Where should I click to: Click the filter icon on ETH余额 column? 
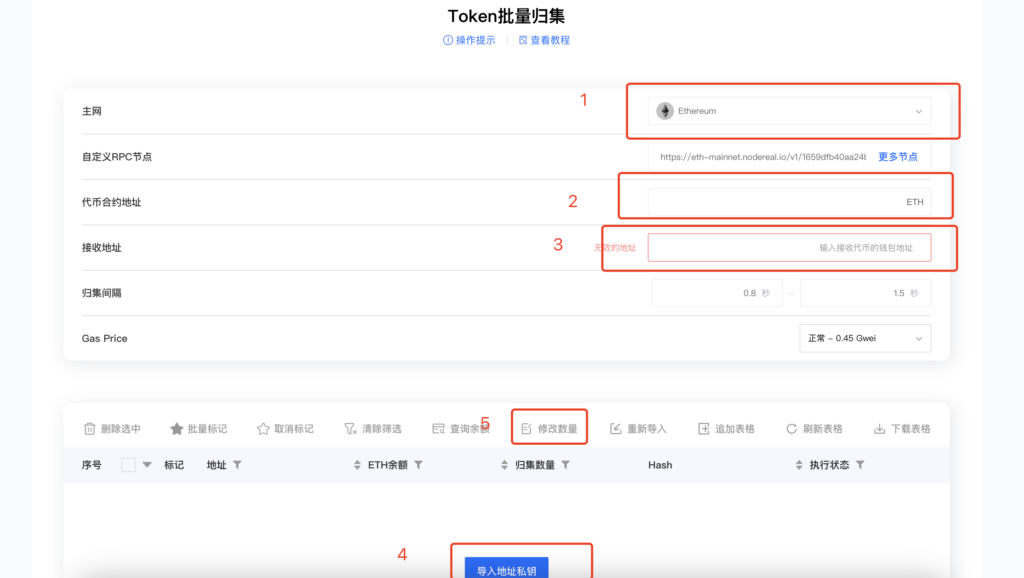419,465
